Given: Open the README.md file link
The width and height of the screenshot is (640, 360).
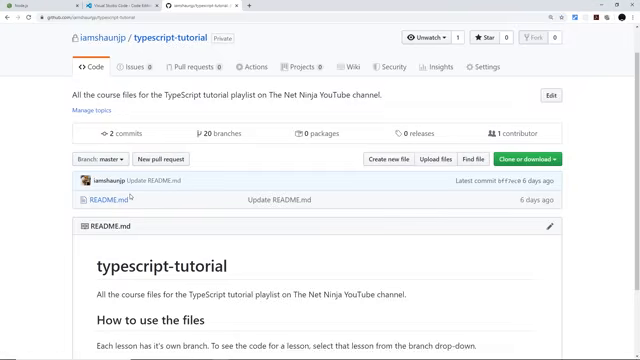Looking at the screenshot, I should tap(109, 200).
